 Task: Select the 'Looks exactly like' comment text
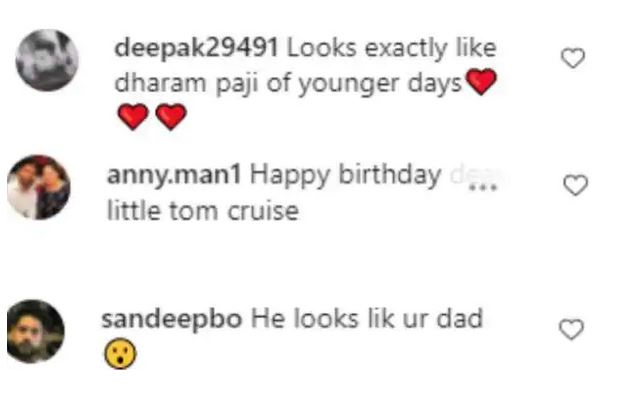pyautogui.click(x=391, y=49)
